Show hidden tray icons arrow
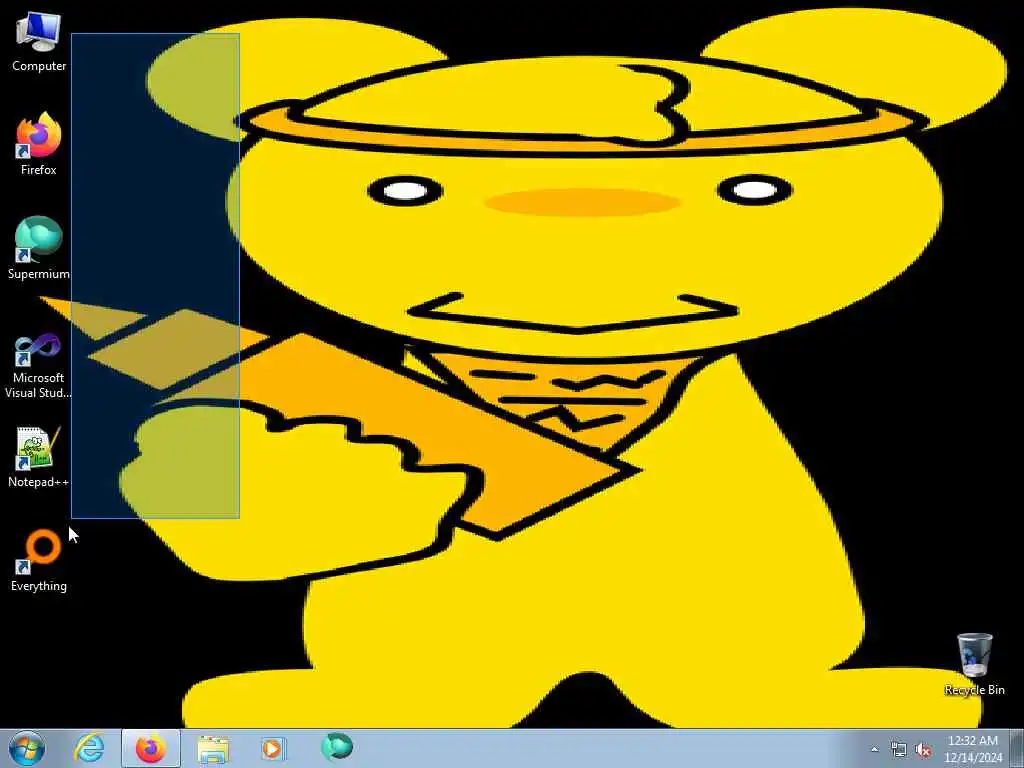This screenshot has width=1024, height=768. tap(874, 749)
